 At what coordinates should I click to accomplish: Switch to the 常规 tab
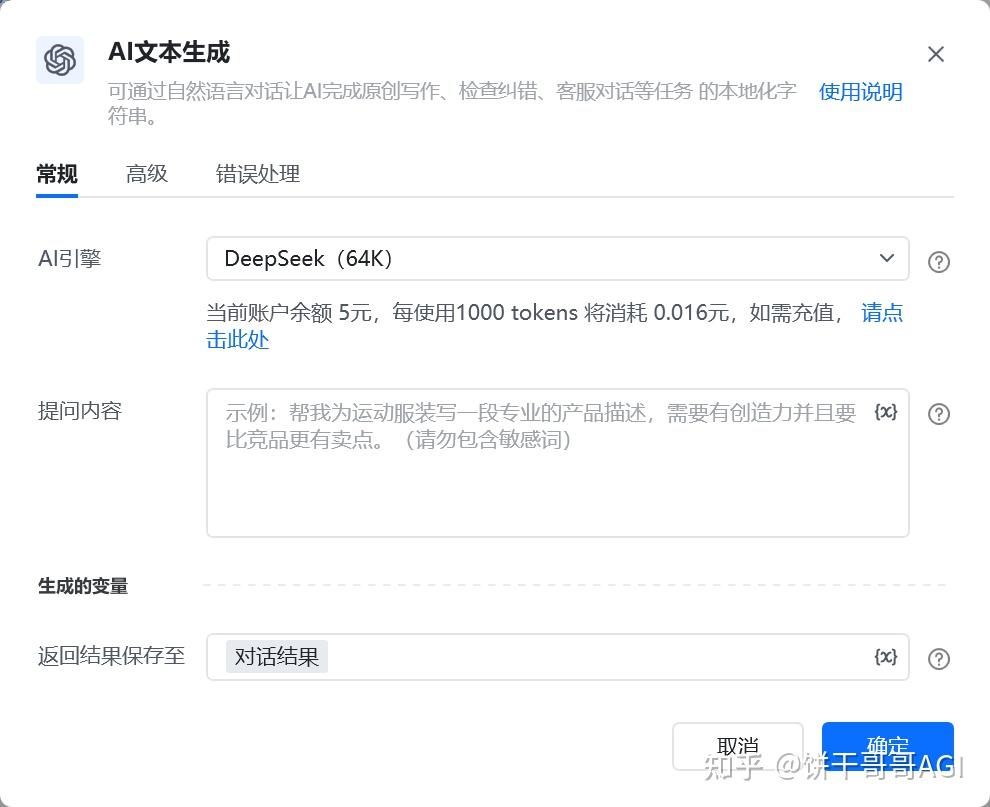click(57, 174)
